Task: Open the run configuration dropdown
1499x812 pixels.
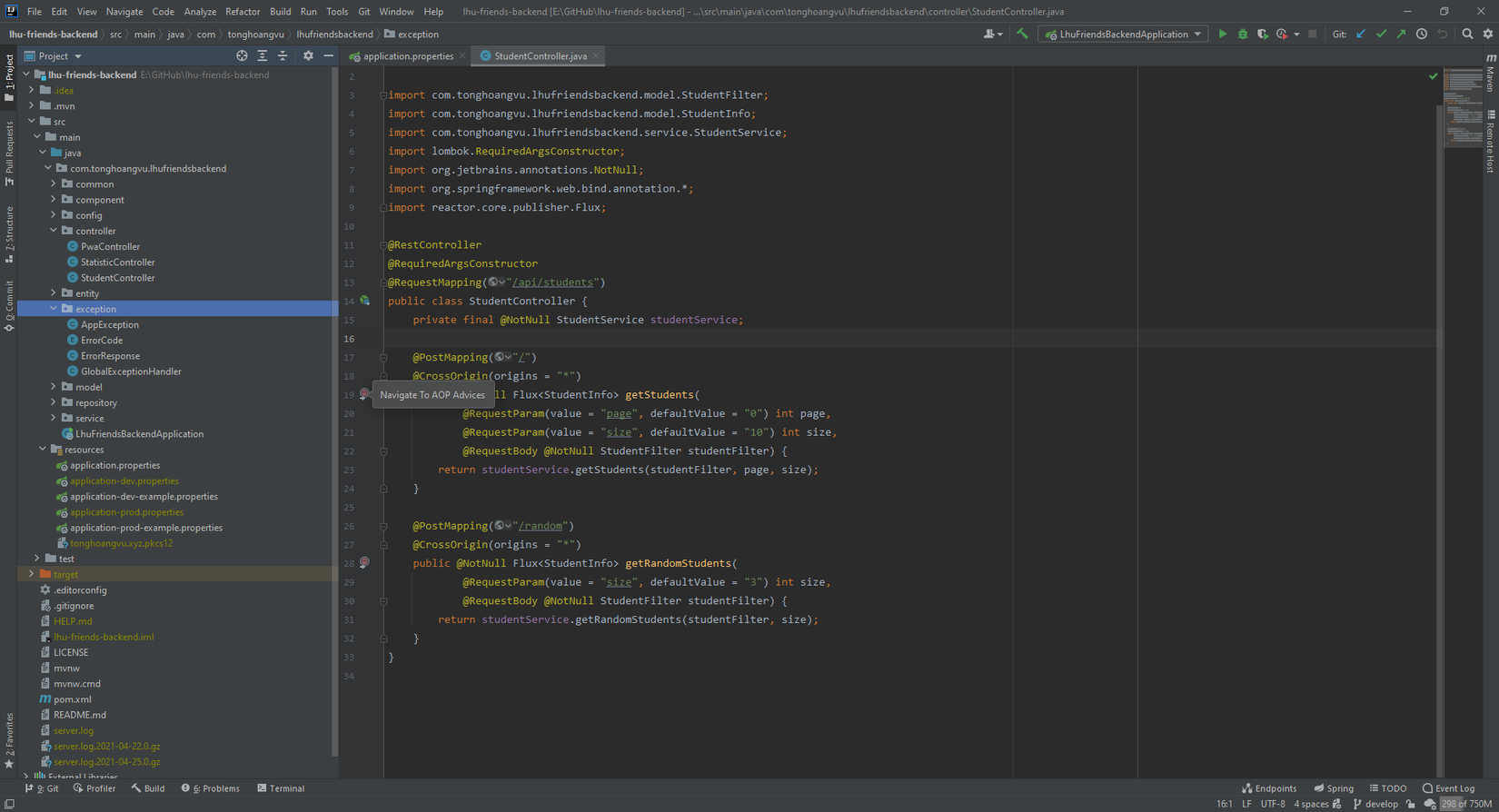Action: click(x=1124, y=35)
